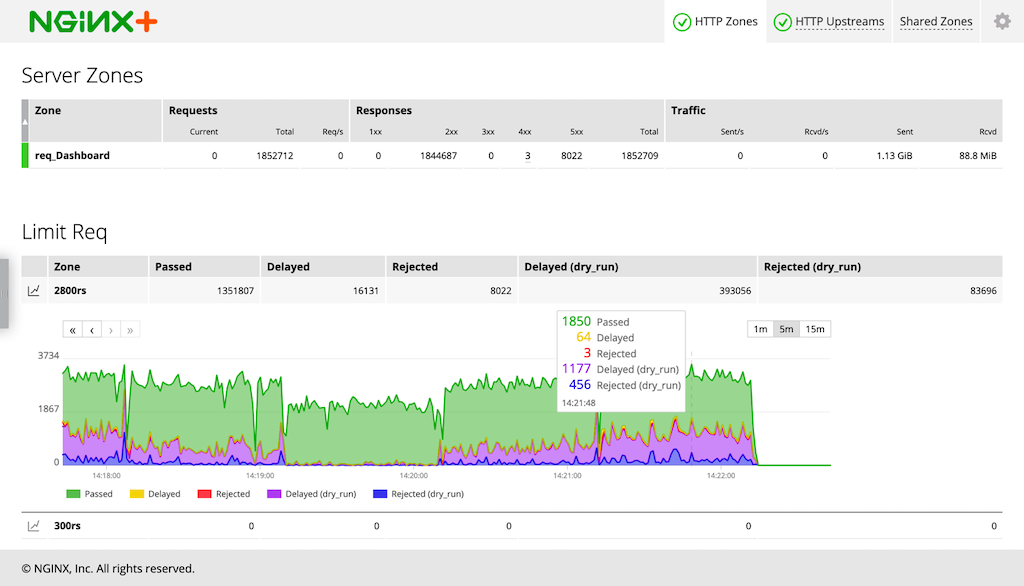Set chart time range to 1m

point(760,329)
